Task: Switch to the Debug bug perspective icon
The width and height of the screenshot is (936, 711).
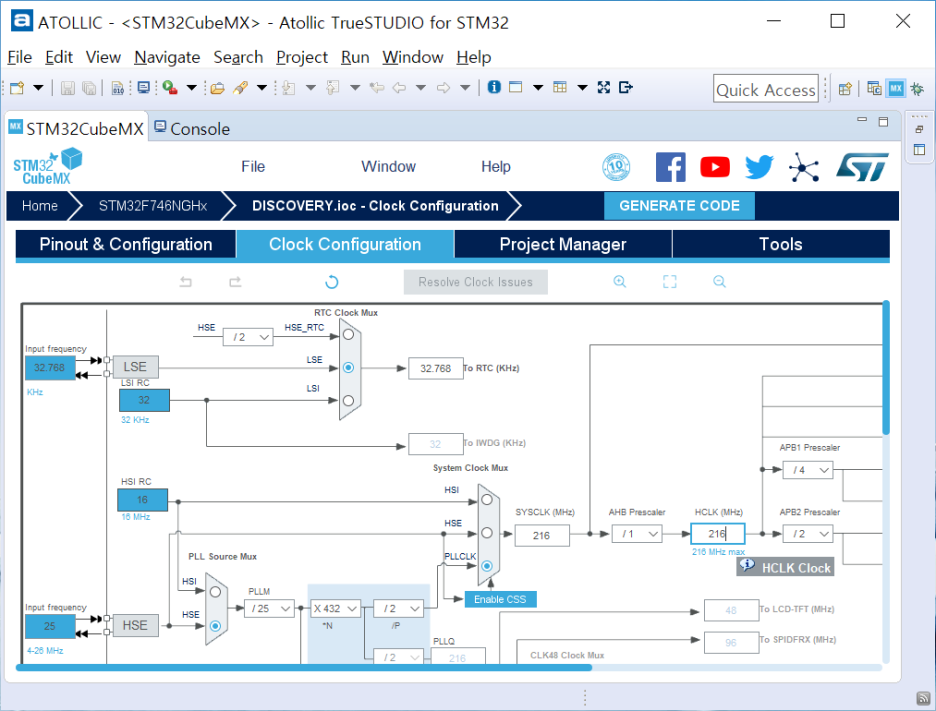Action: click(x=917, y=89)
